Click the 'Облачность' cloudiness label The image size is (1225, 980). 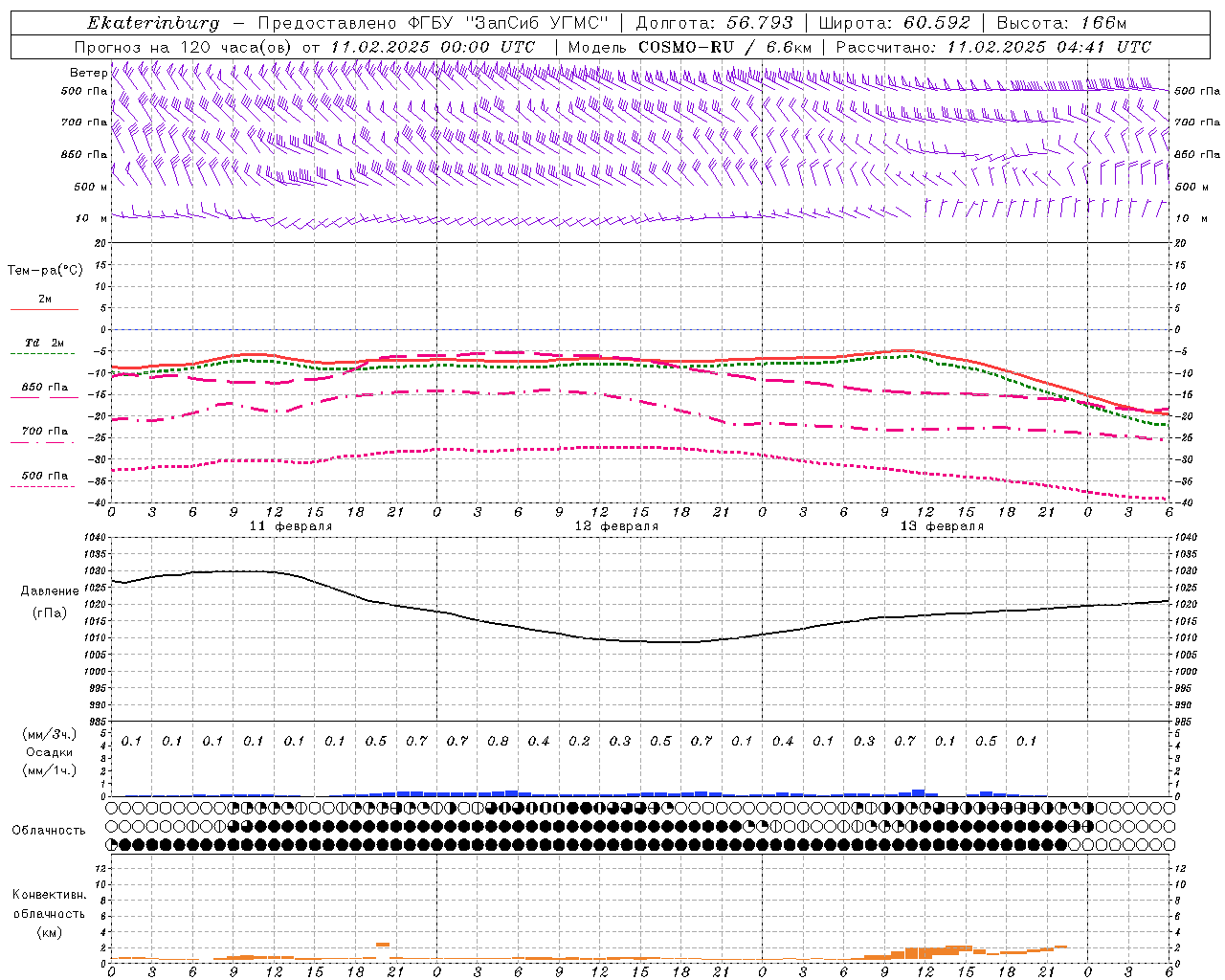(49, 830)
